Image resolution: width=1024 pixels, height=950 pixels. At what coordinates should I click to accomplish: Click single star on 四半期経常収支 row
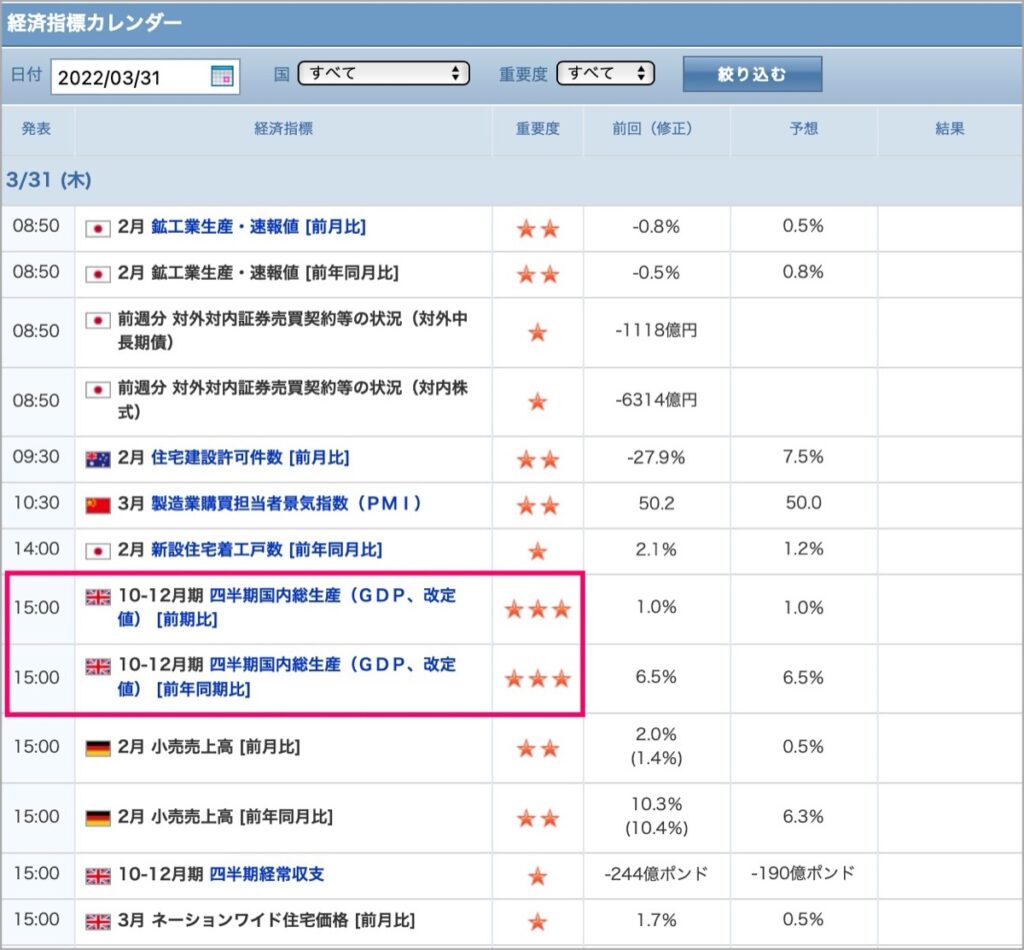pyautogui.click(x=537, y=876)
